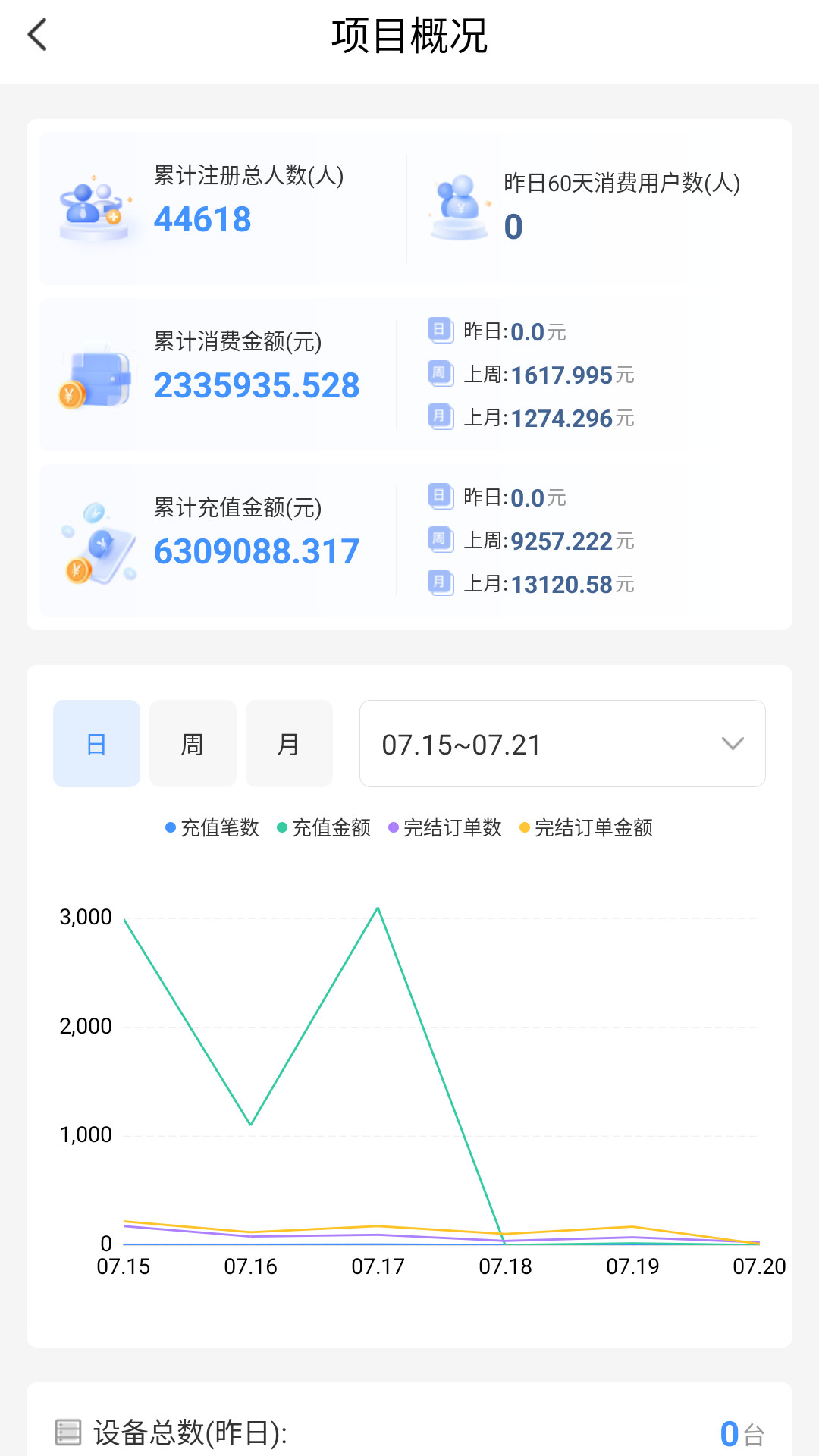Tap the device list icon beside 设备总数
This screenshot has width=819, height=1456.
click(68, 1432)
